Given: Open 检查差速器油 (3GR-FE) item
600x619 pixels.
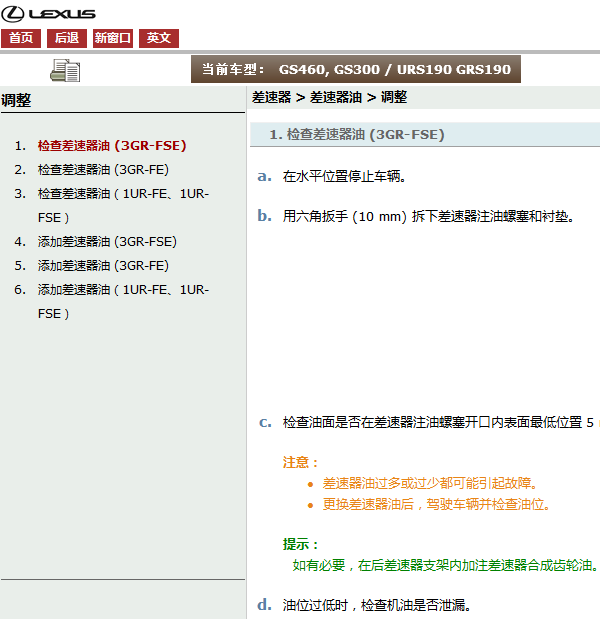Looking at the screenshot, I should tap(103, 170).
